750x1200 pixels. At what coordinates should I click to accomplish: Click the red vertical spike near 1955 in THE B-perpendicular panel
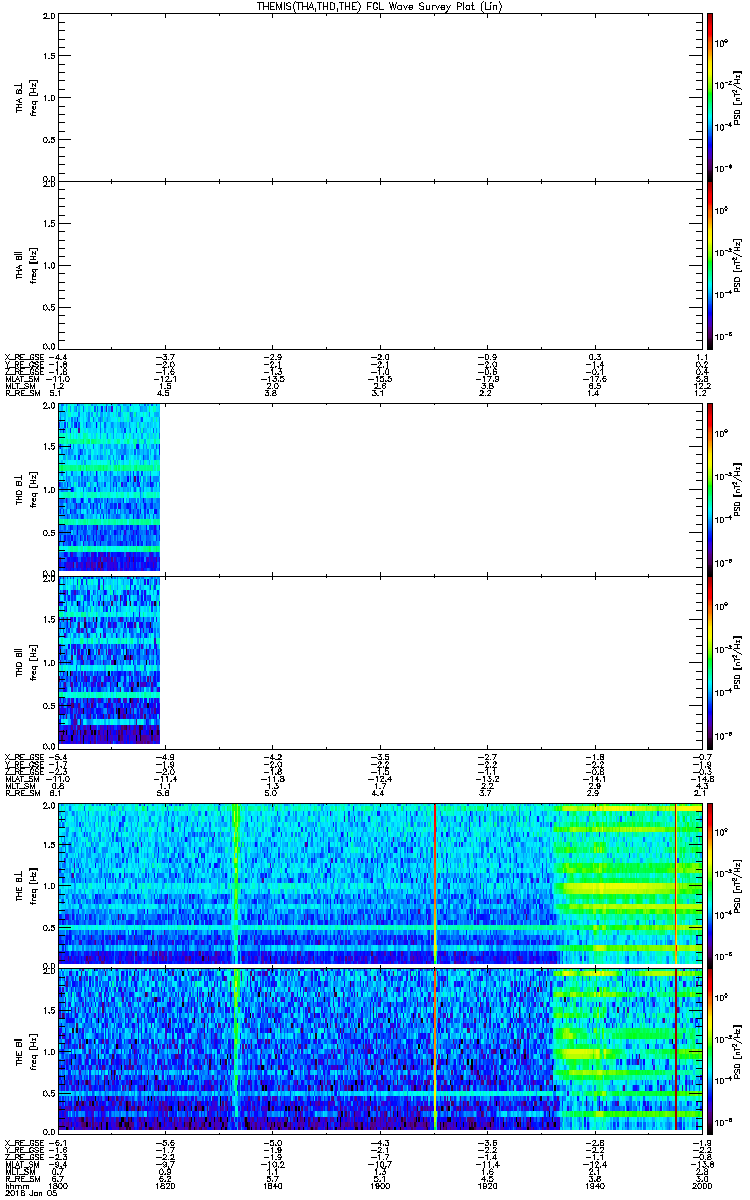[x=676, y=883]
